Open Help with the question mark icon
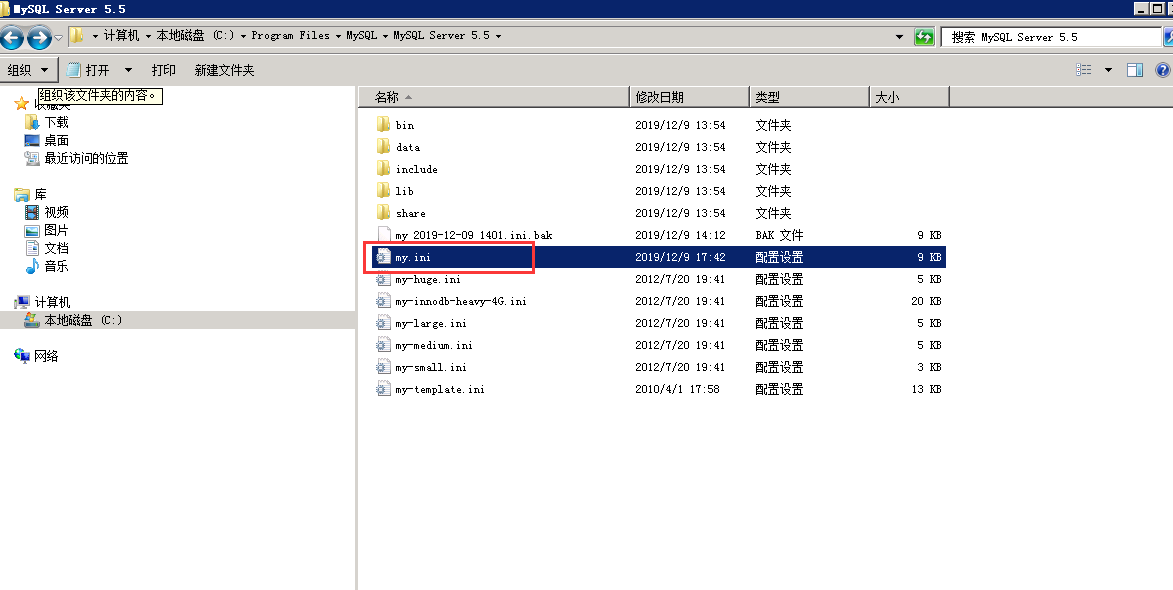 (1163, 70)
